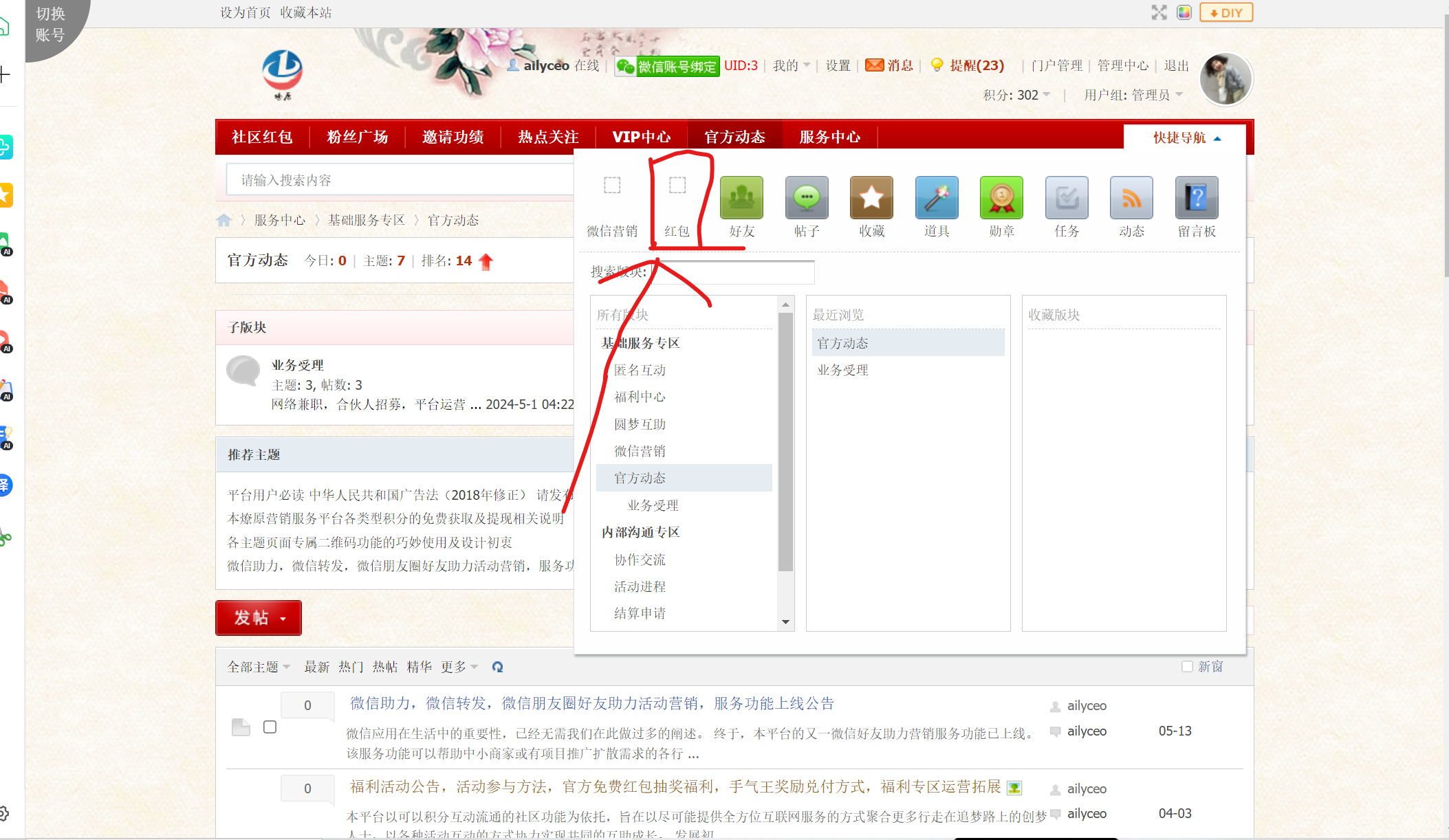Open the 更多 filter dropdown

(x=459, y=667)
